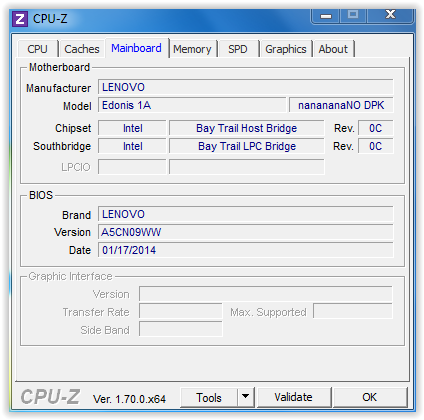
Task: Click the Graphic Interface Version field
Action: [x=266, y=294]
